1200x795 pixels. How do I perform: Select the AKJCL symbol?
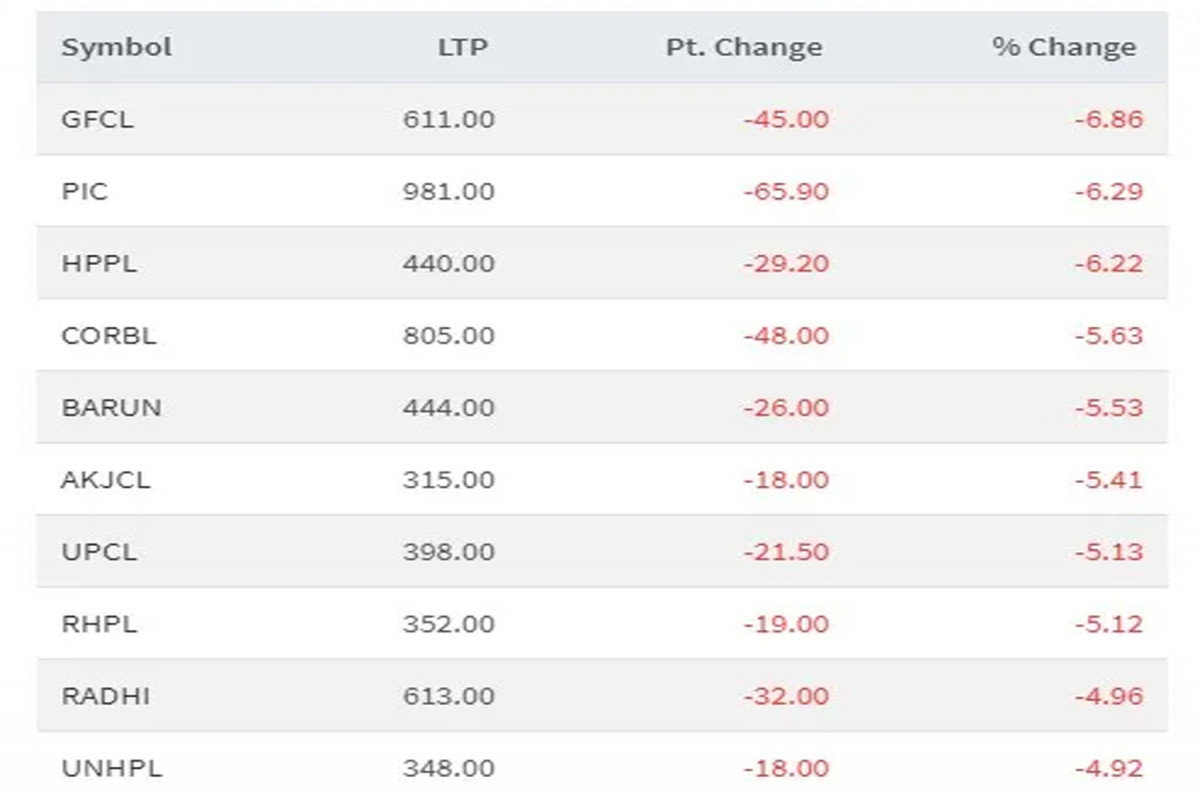106,479
